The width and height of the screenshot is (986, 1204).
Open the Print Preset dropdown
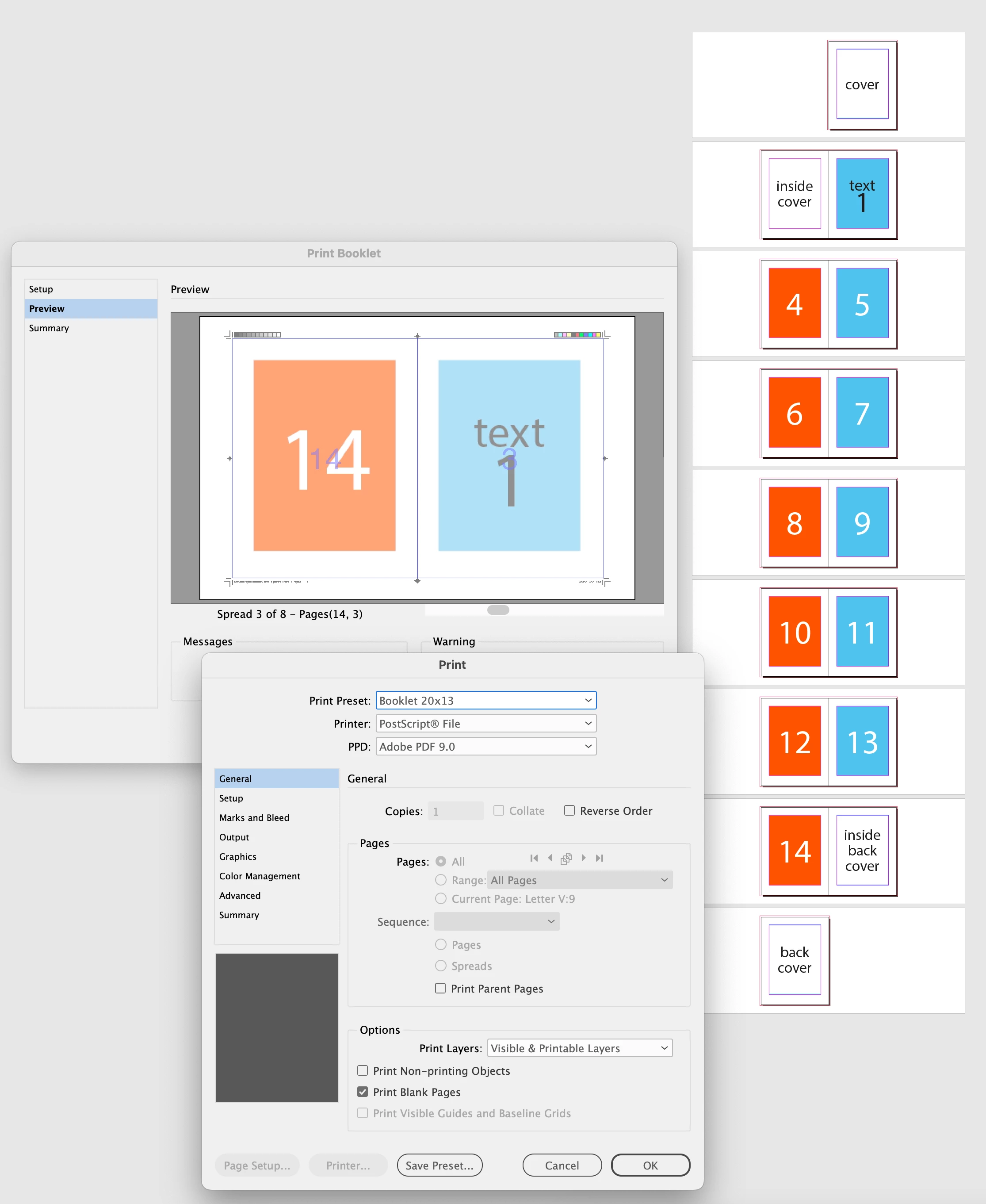[485, 701]
